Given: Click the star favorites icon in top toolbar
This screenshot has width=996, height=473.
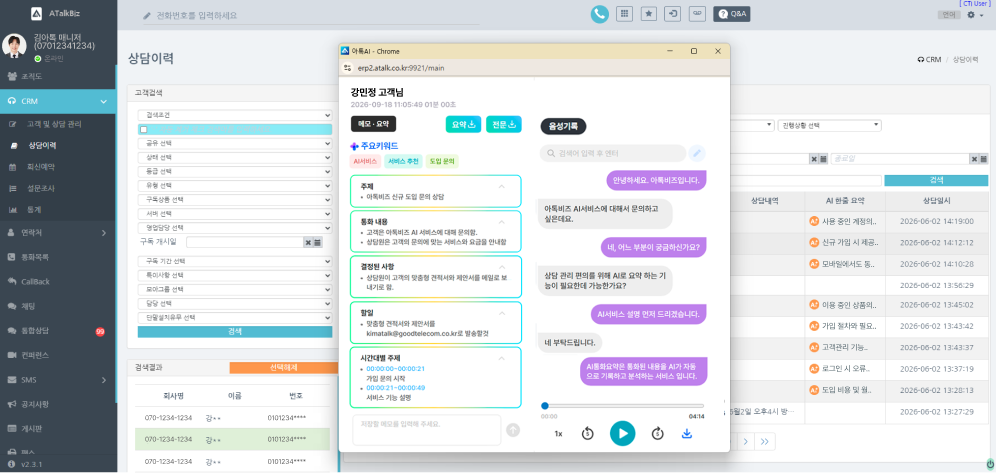Looking at the screenshot, I should pyautogui.click(x=648, y=13).
